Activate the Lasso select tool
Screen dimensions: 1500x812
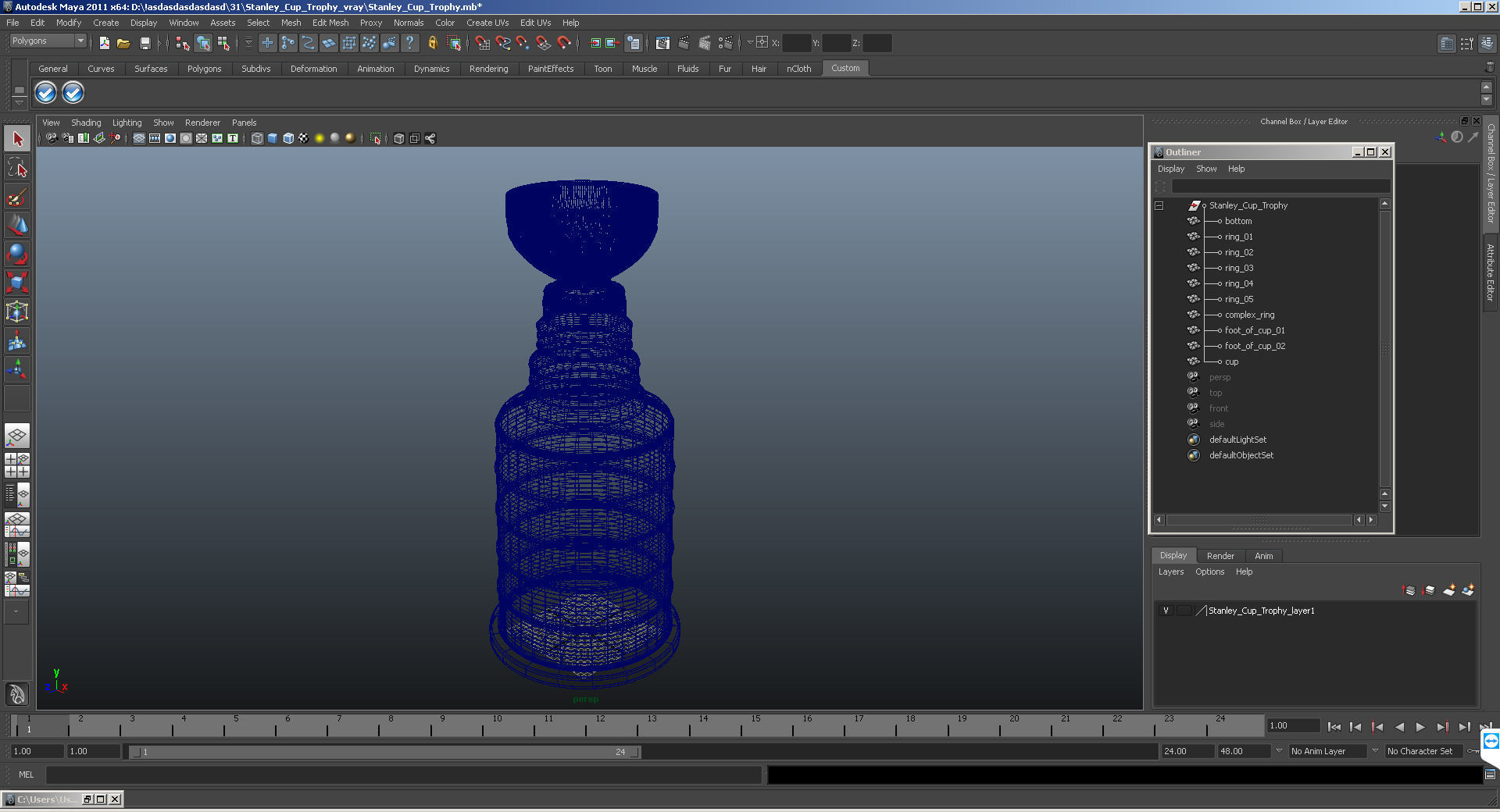(17, 167)
